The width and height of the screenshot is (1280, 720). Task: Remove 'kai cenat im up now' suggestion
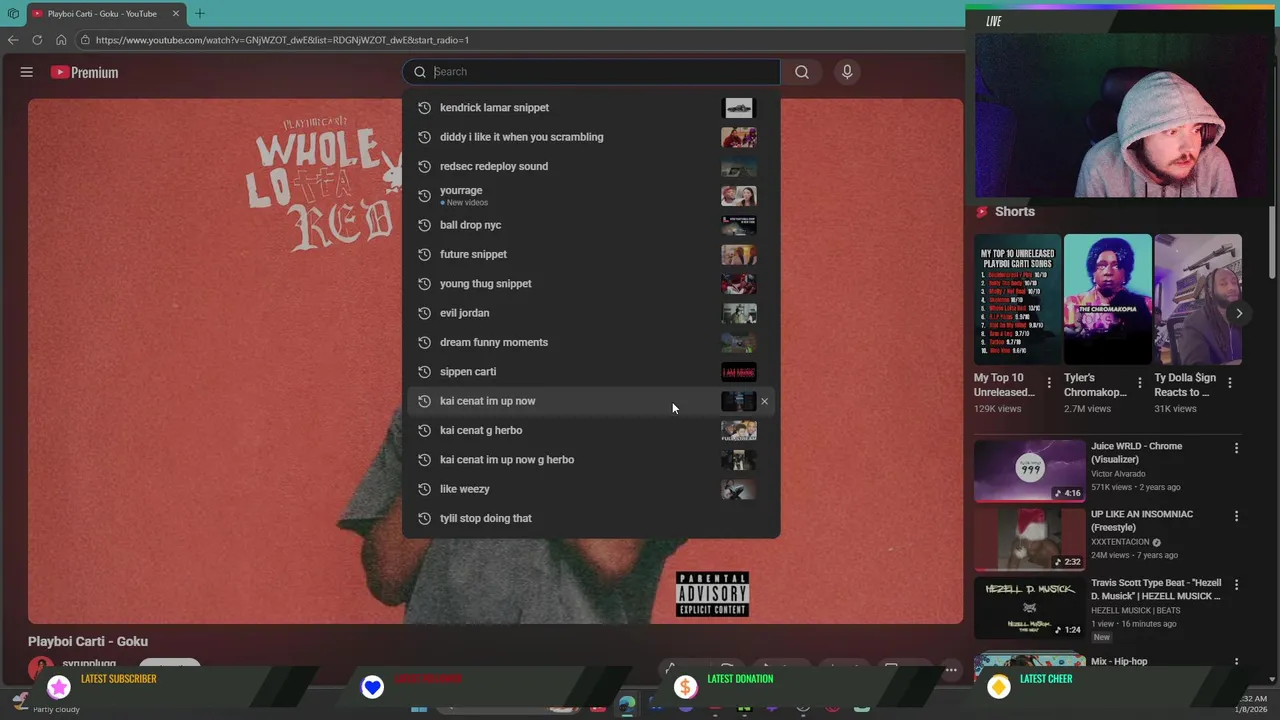pos(764,401)
